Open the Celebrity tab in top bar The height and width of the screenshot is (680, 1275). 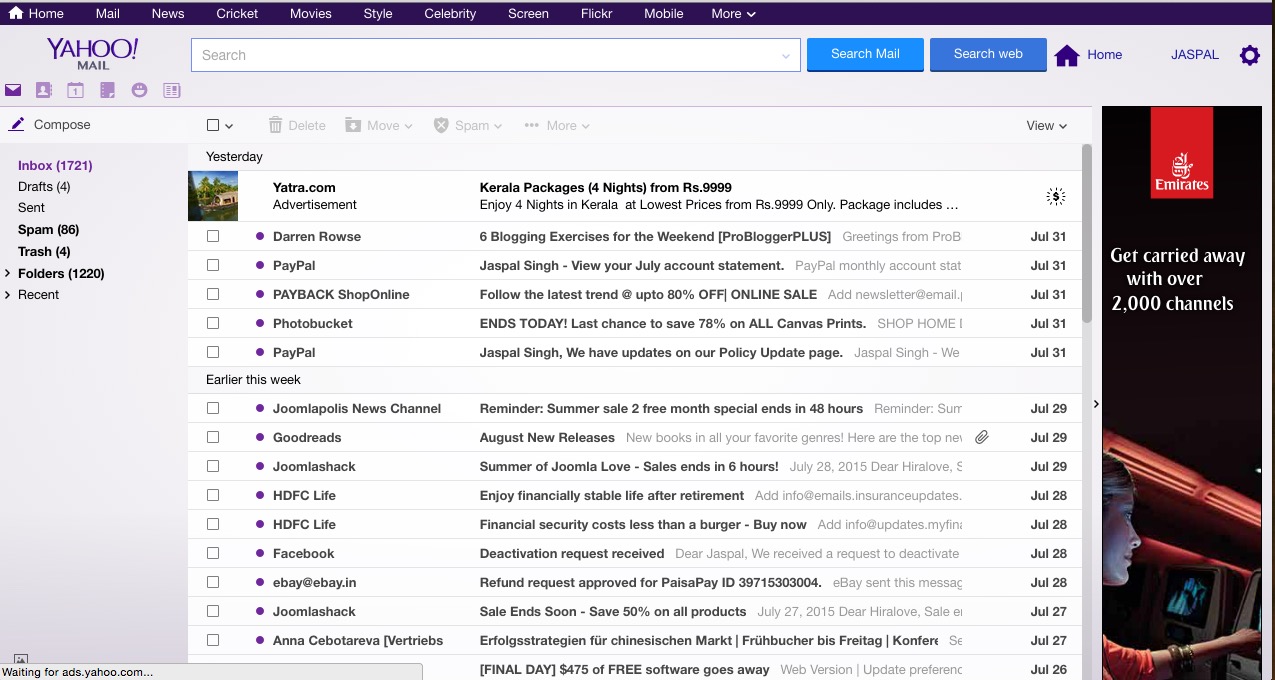[450, 13]
